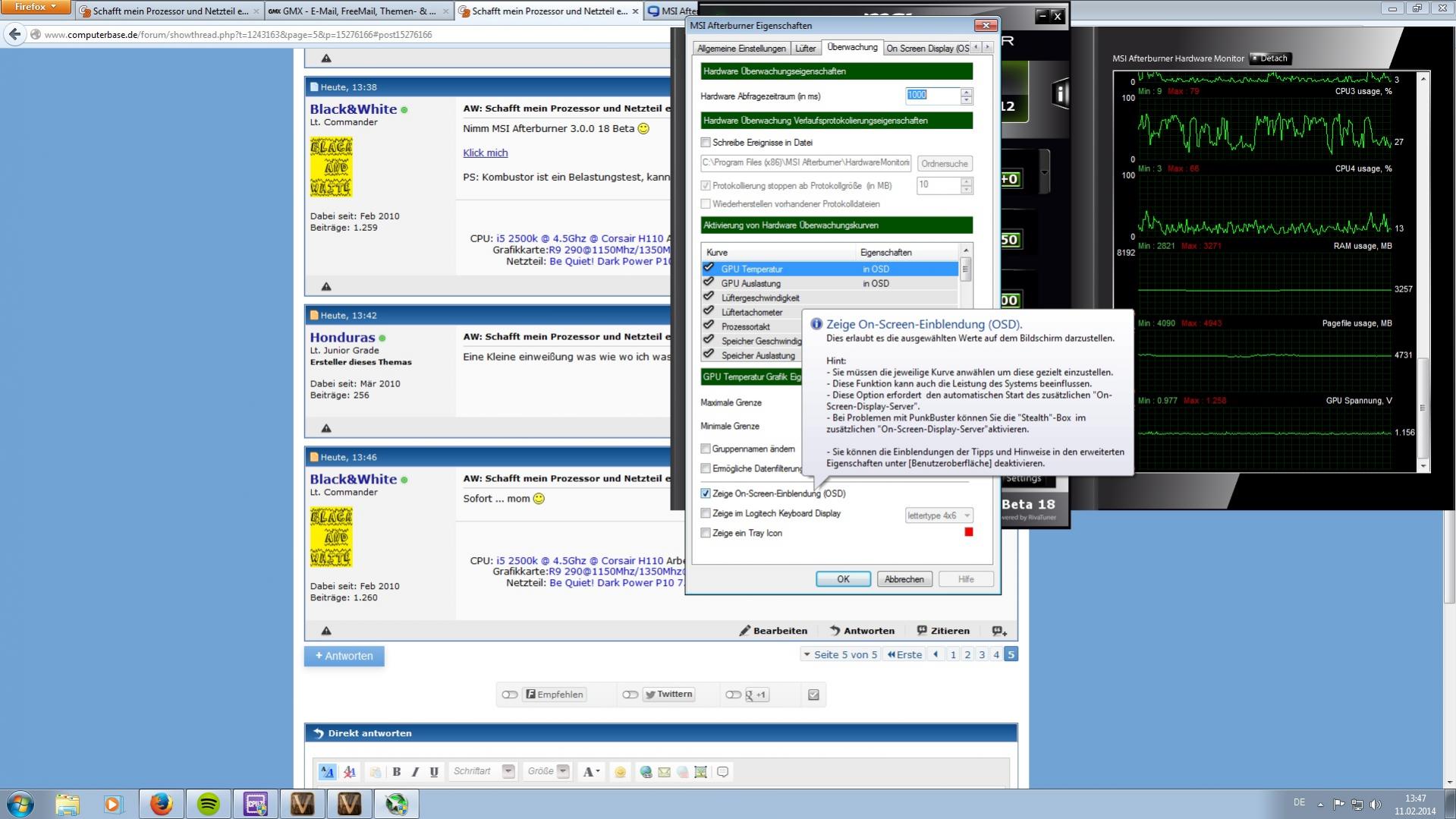
Task: Open Windows Media Player from the taskbar
Action: [x=113, y=804]
